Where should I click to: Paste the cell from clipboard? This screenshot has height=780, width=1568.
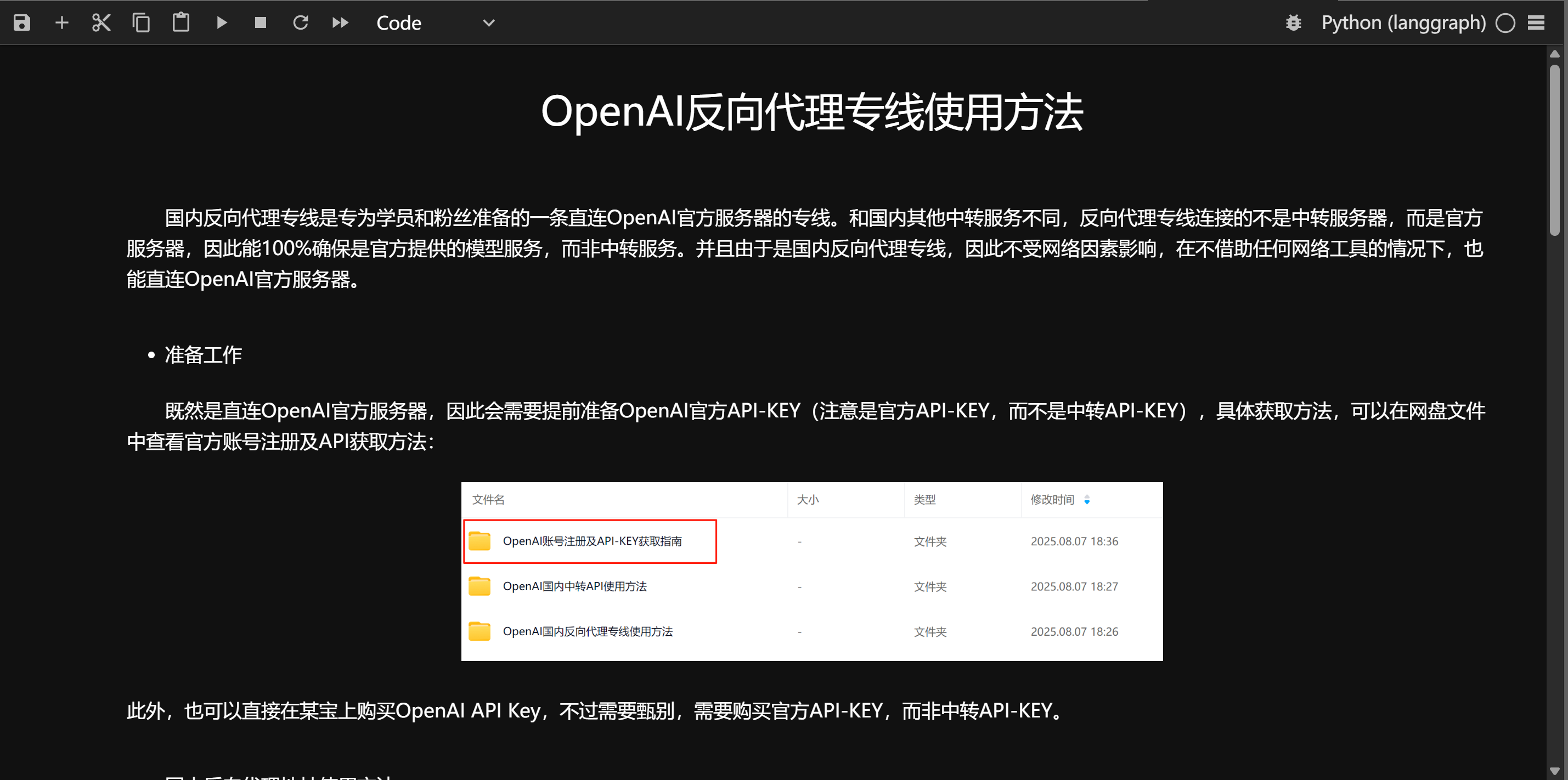click(181, 23)
